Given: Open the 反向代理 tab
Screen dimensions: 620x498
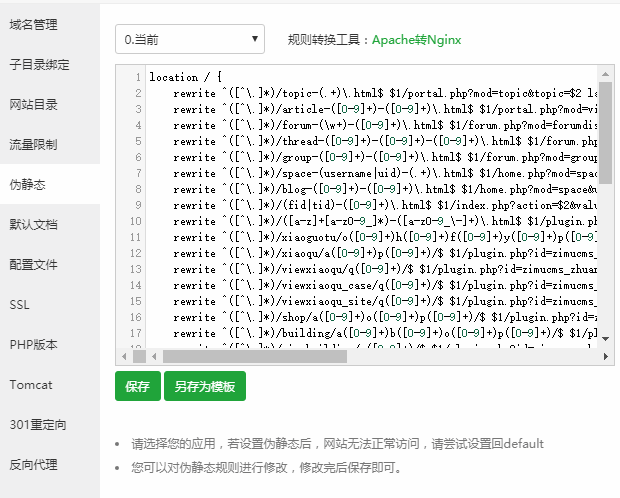Looking at the screenshot, I should [x=50, y=464].
